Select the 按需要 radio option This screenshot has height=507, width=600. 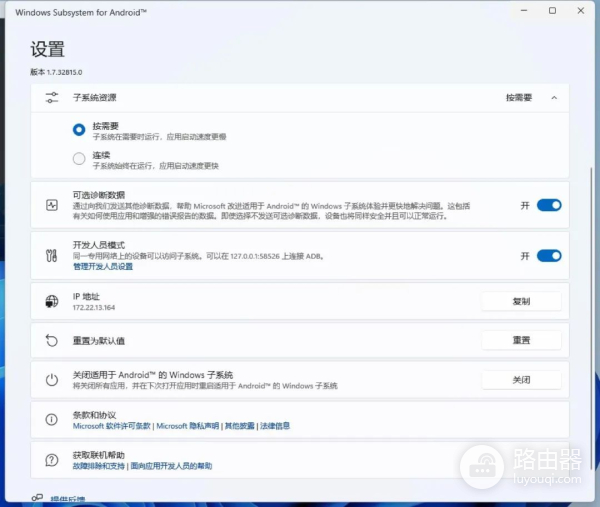click(79, 130)
